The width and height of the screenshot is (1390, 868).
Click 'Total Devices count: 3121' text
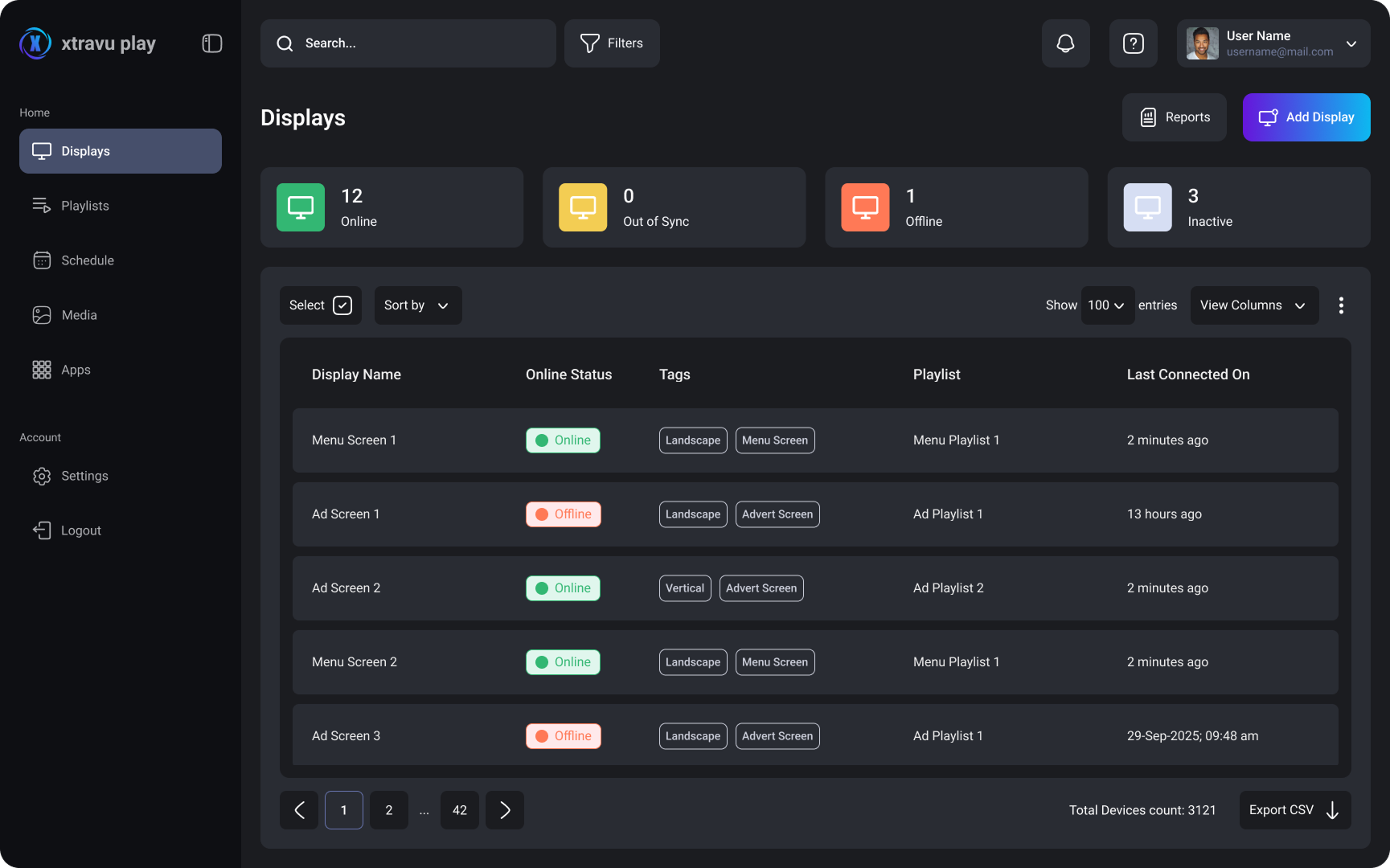[1142, 810]
